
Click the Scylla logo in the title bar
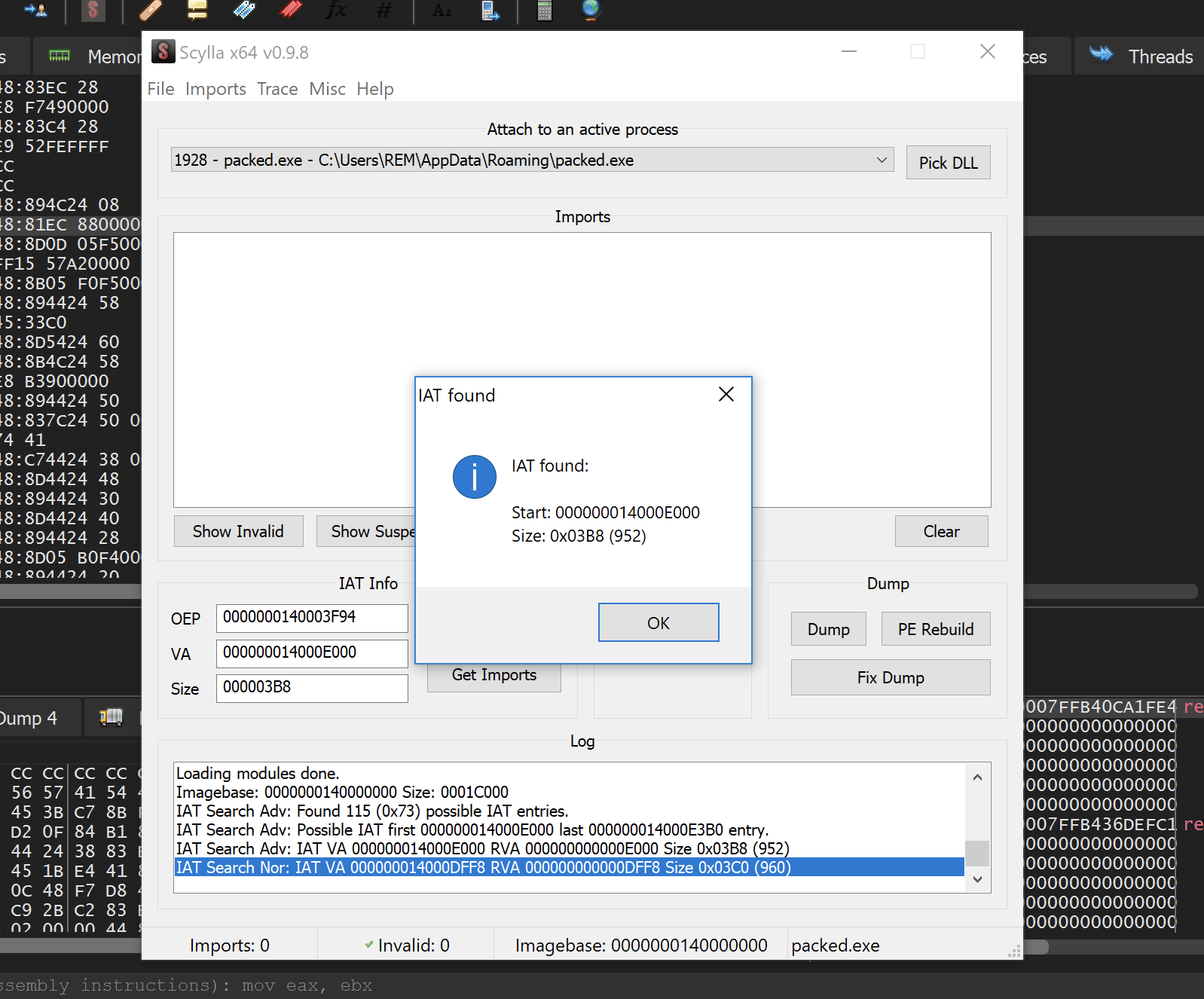pos(163,52)
